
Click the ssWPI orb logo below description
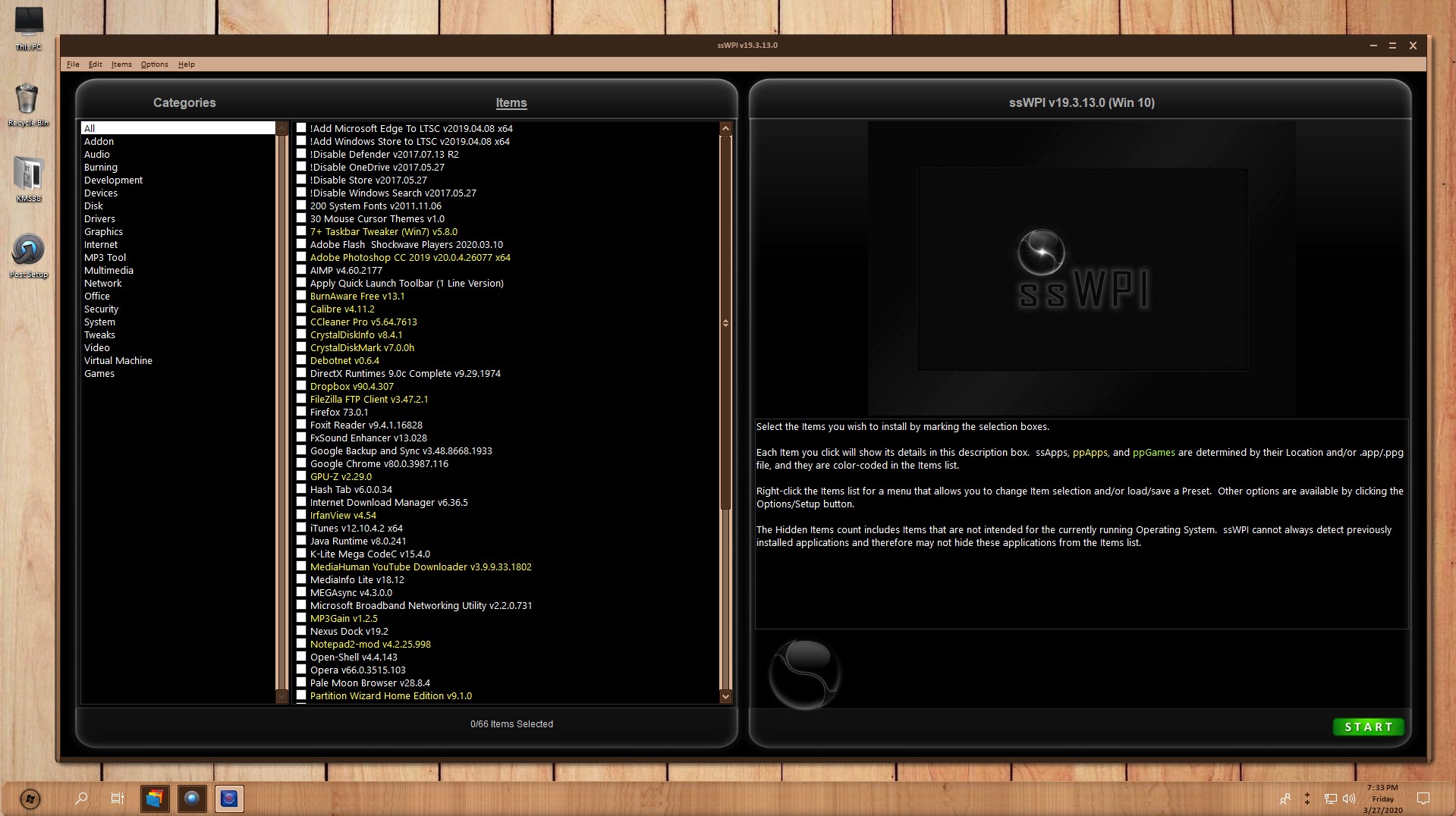click(x=805, y=673)
